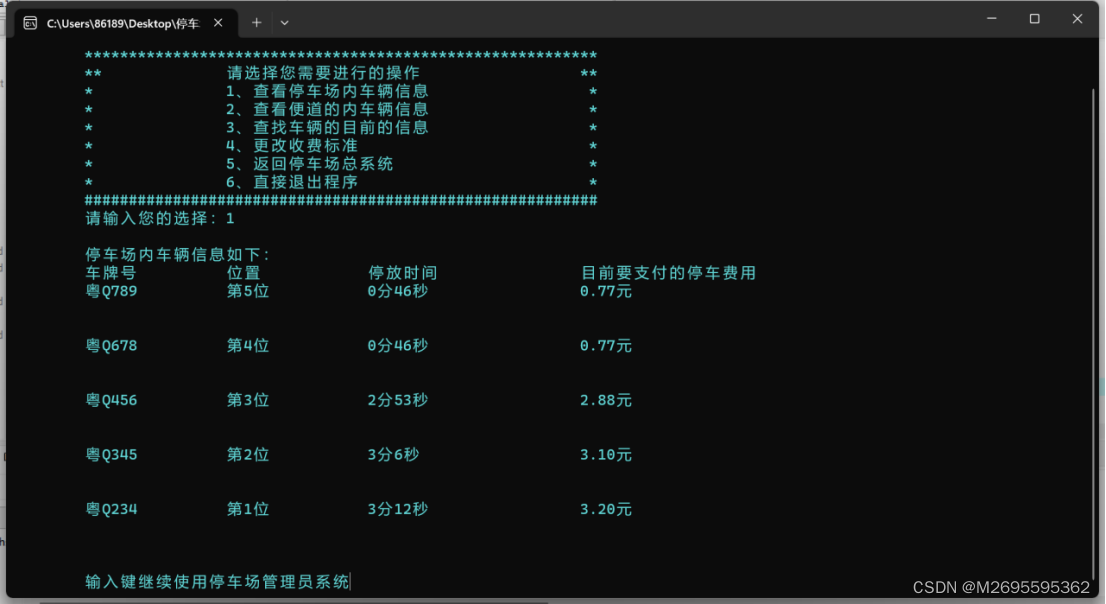The image size is (1106, 604).
Task: Click position 第5位 in the 粤Q789 row
Action: [248, 291]
